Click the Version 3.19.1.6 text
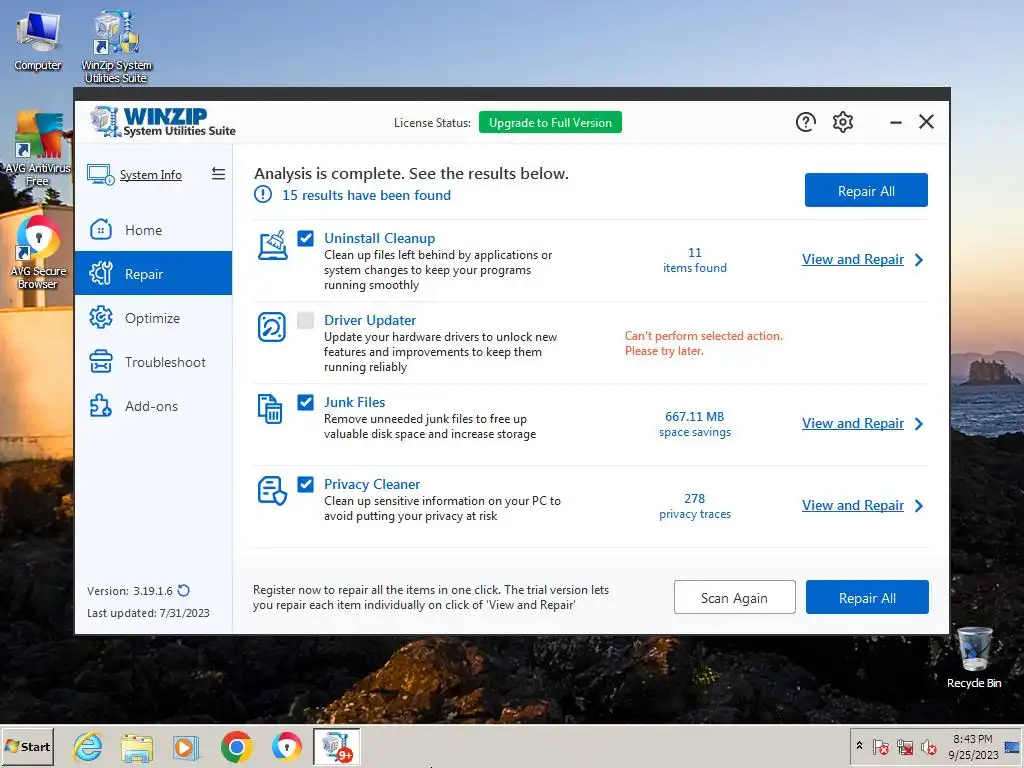The width and height of the screenshot is (1024, 768). [130, 591]
